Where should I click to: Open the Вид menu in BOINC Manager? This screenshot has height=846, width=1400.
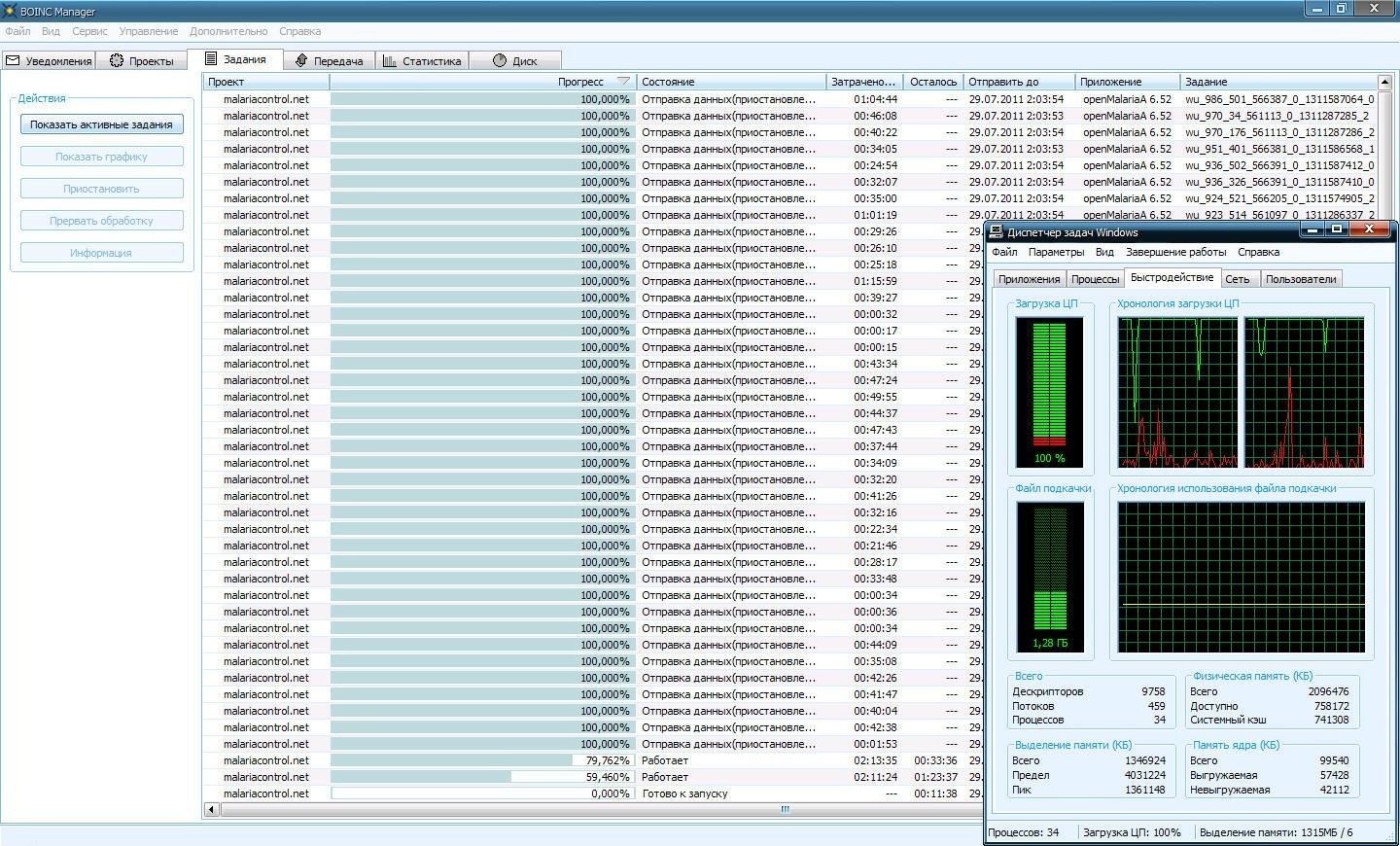(x=51, y=31)
